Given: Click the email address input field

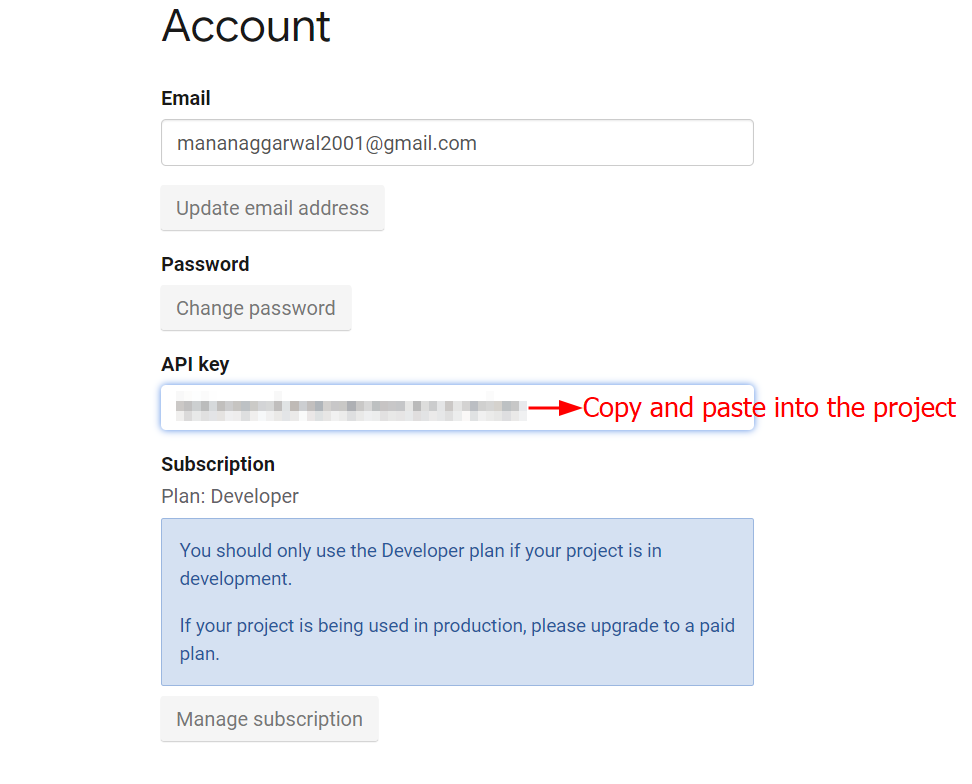Looking at the screenshot, I should pos(457,142).
